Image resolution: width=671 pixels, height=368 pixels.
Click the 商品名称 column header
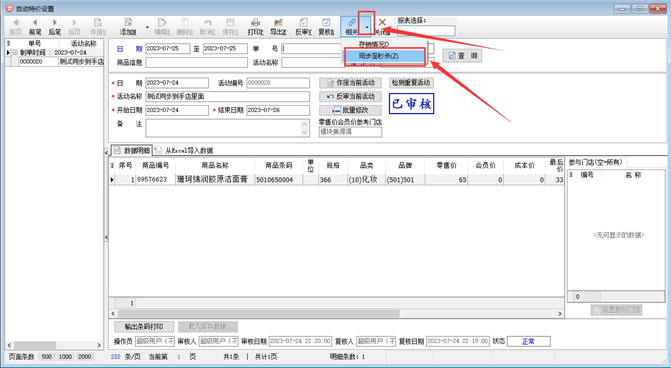(215, 165)
